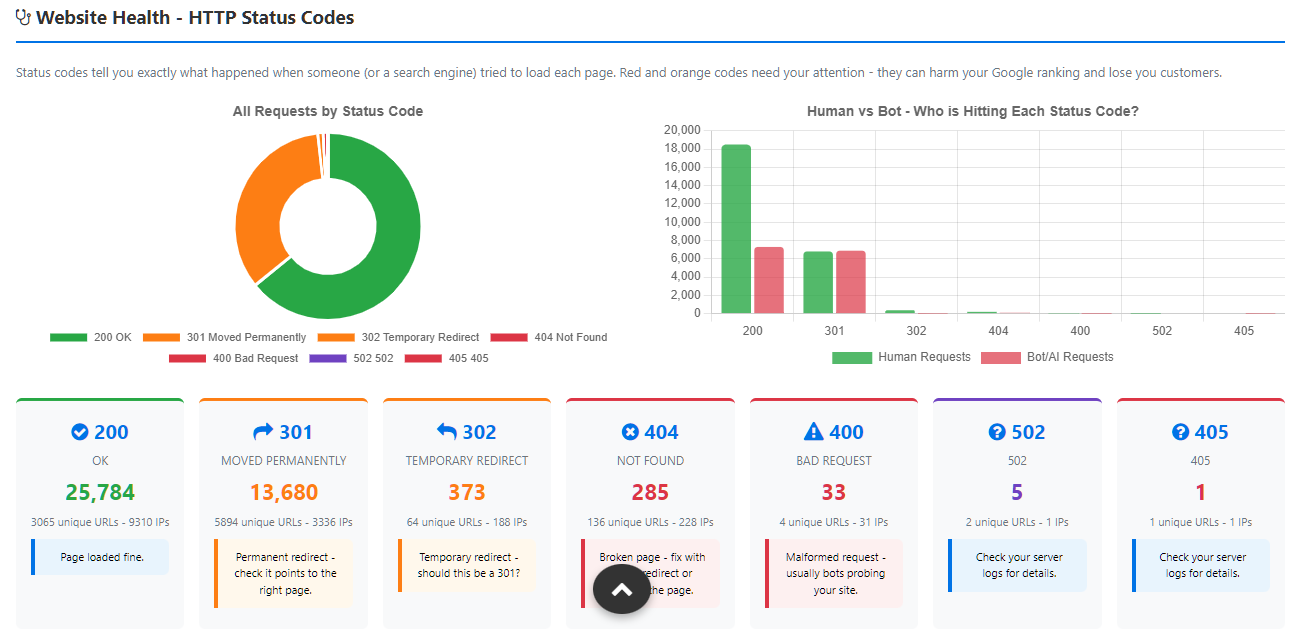Screen dimensions: 1297x638
Task: Click the red Bot bar for status 200
Action: coord(769,280)
